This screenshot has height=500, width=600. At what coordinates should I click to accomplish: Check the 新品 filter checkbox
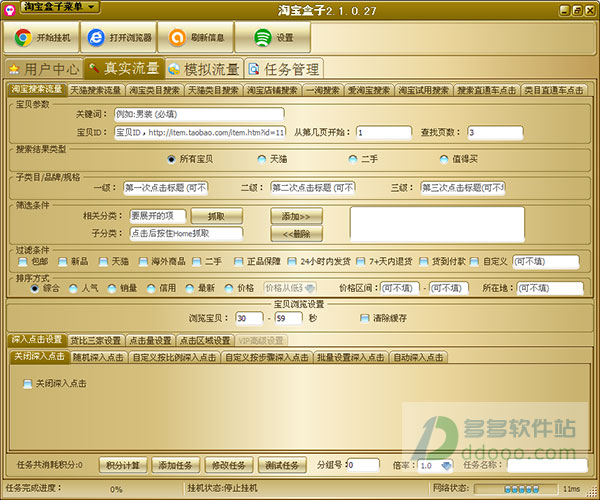pyautogui.click(x=63, y=262)
